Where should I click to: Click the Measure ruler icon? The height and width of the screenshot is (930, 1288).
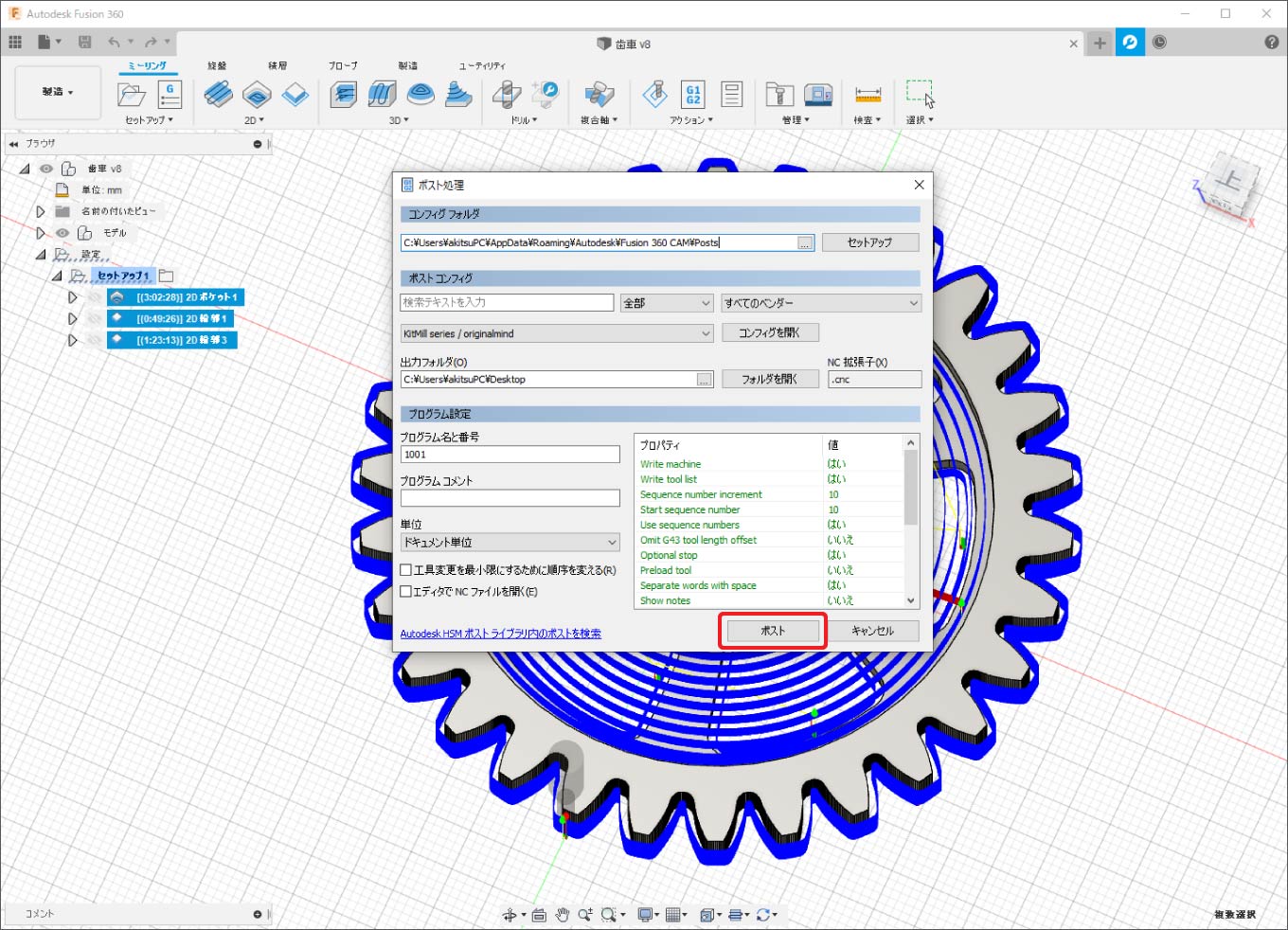click(868, 95)
